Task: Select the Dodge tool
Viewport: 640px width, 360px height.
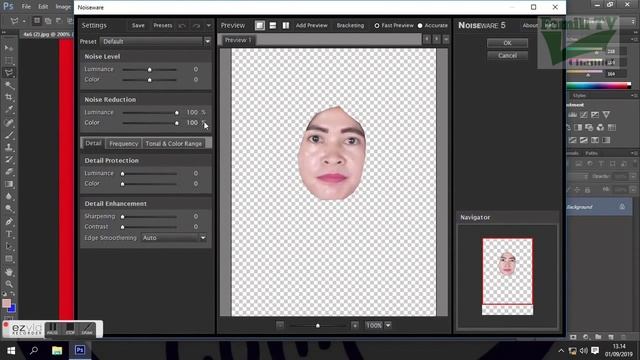Action: [x=9, y=209]
